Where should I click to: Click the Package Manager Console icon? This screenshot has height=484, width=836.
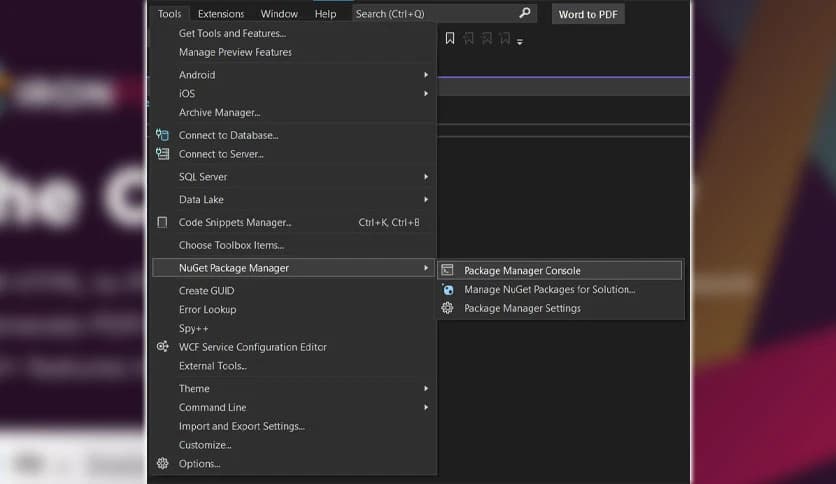[x=448, y=270]
